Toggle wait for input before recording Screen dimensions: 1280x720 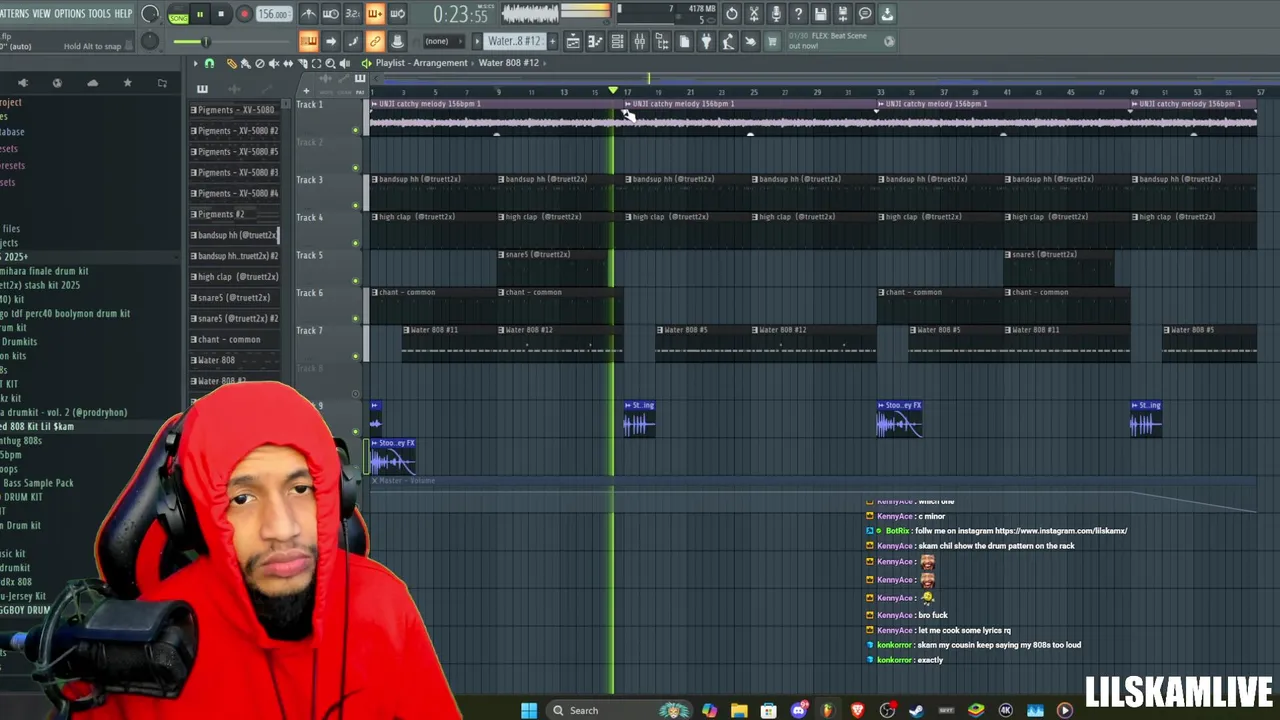pyautogui.click(x=331, y=13)
